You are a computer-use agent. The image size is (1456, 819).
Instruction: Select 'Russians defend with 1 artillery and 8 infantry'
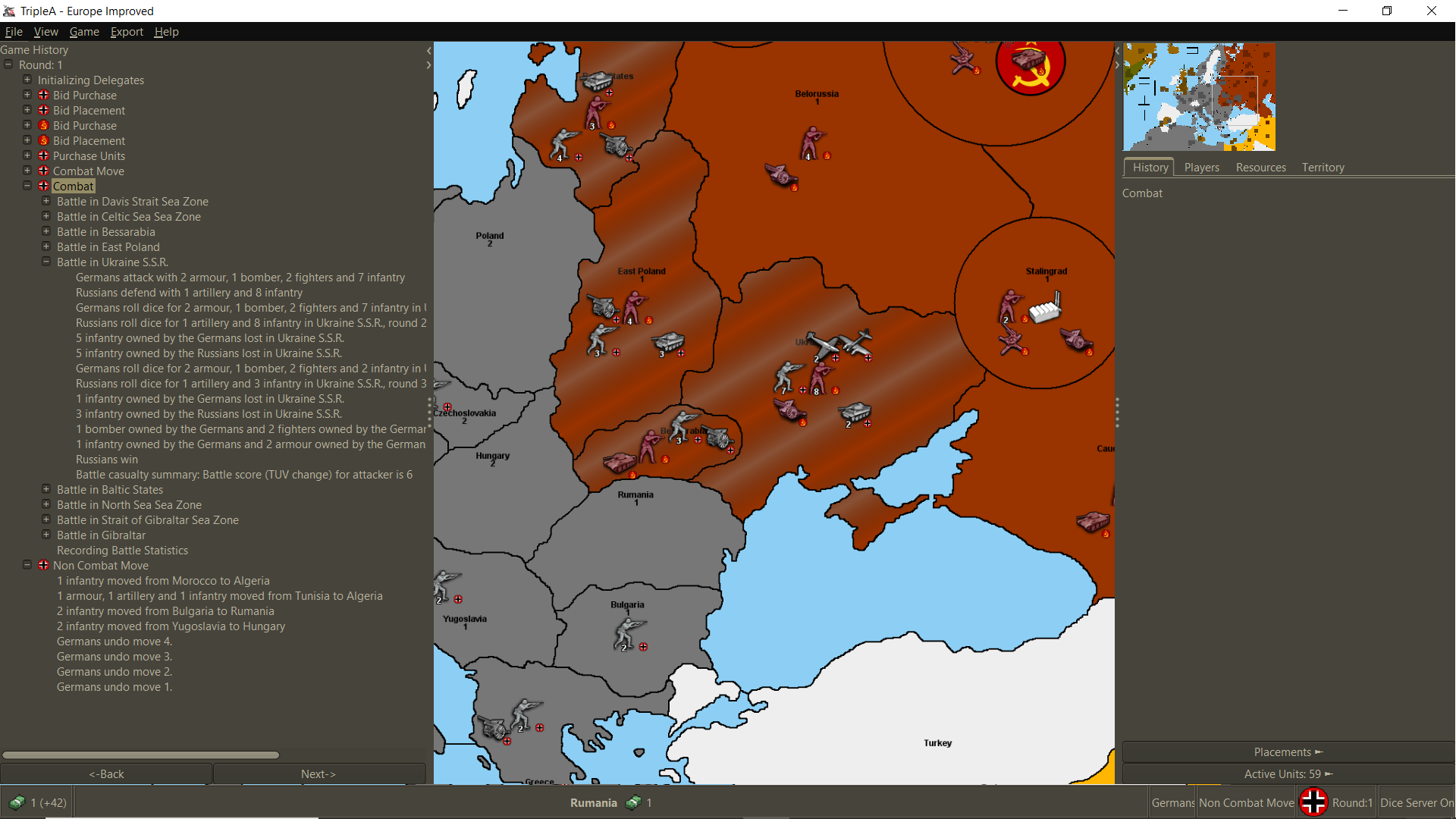(189, 293)
